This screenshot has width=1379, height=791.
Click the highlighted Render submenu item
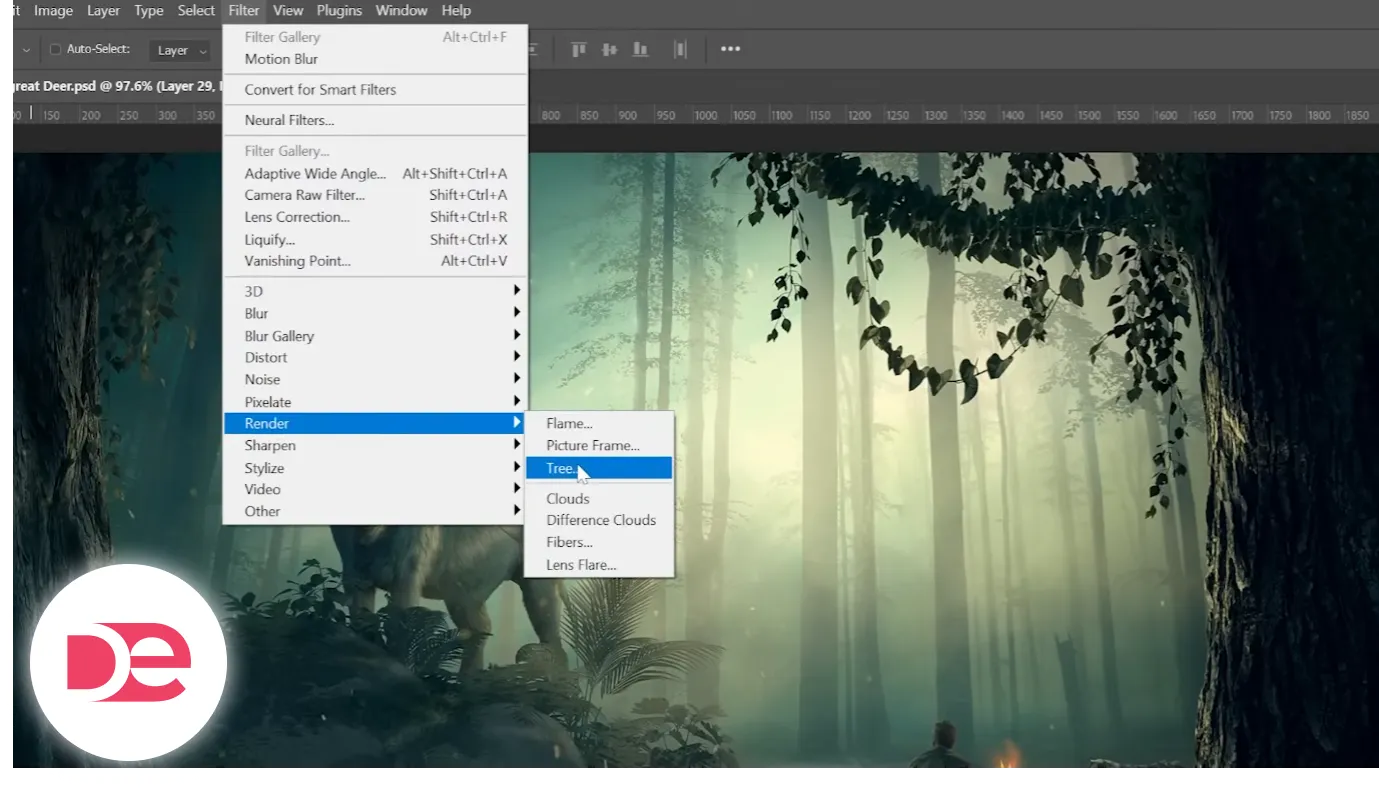pos(375,424)
